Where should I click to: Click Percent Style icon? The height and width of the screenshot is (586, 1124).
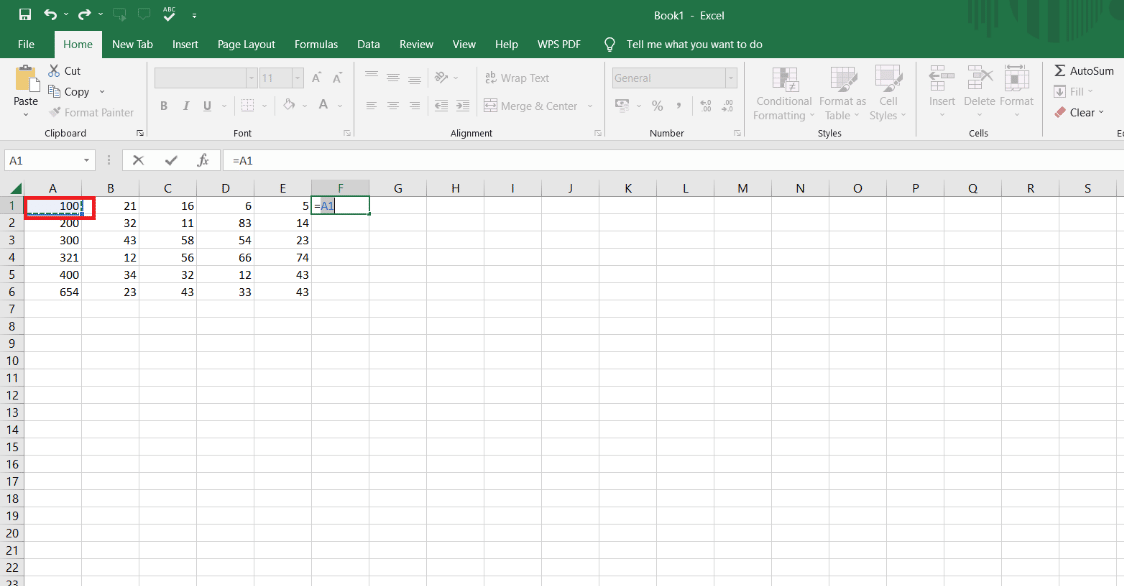click(657, 105)
